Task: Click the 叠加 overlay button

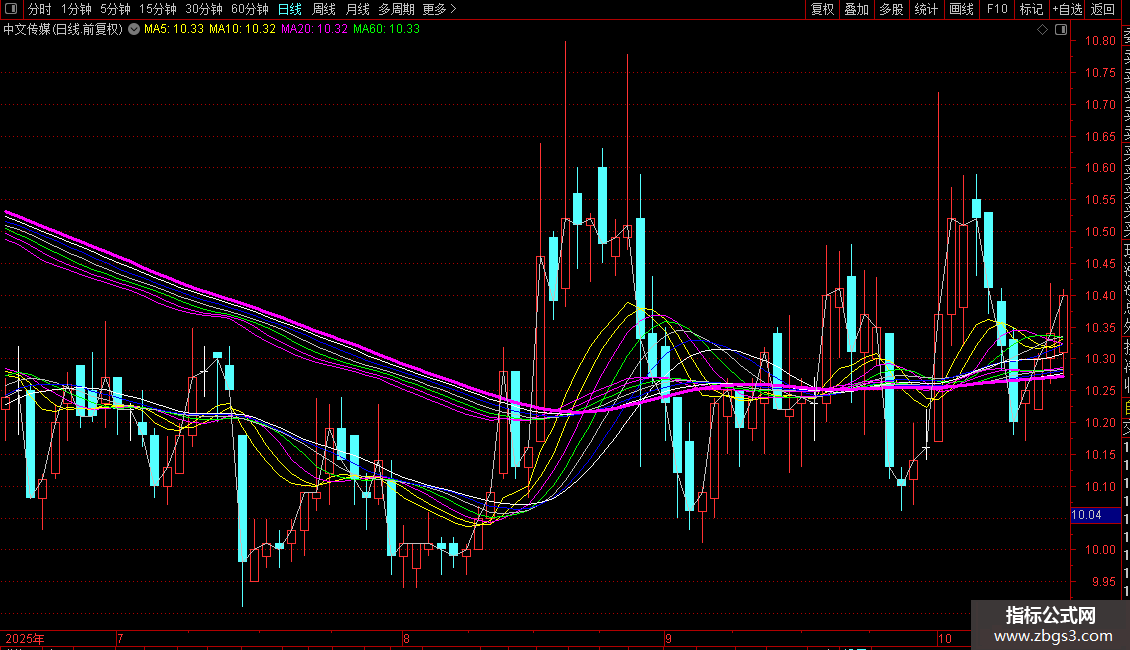Action: 856,10
